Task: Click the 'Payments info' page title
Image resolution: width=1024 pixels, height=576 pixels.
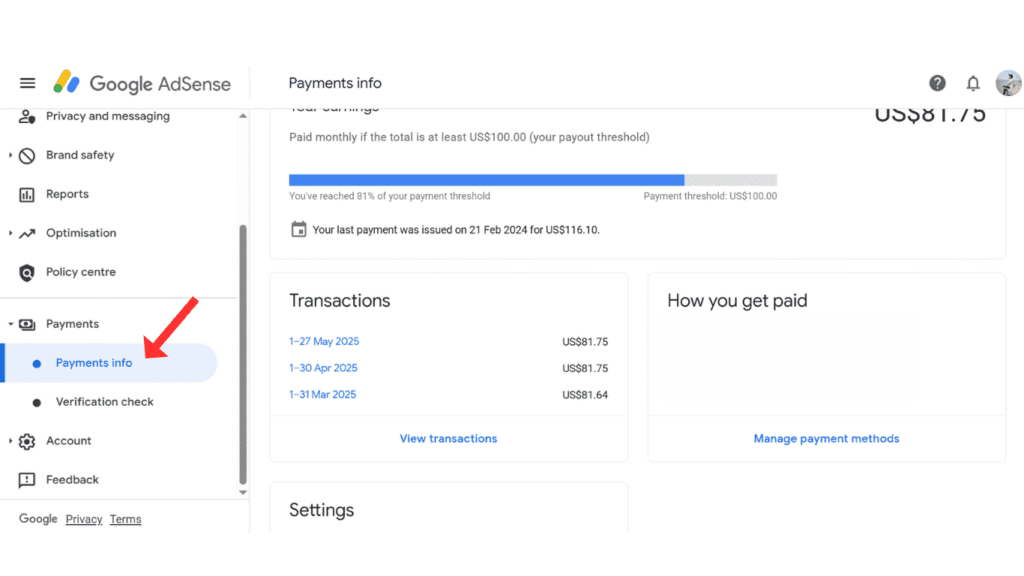Action: coord(335,83)
